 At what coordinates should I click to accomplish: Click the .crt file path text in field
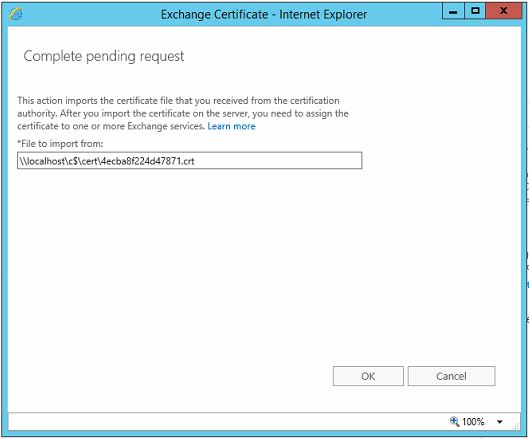(107, 161)
